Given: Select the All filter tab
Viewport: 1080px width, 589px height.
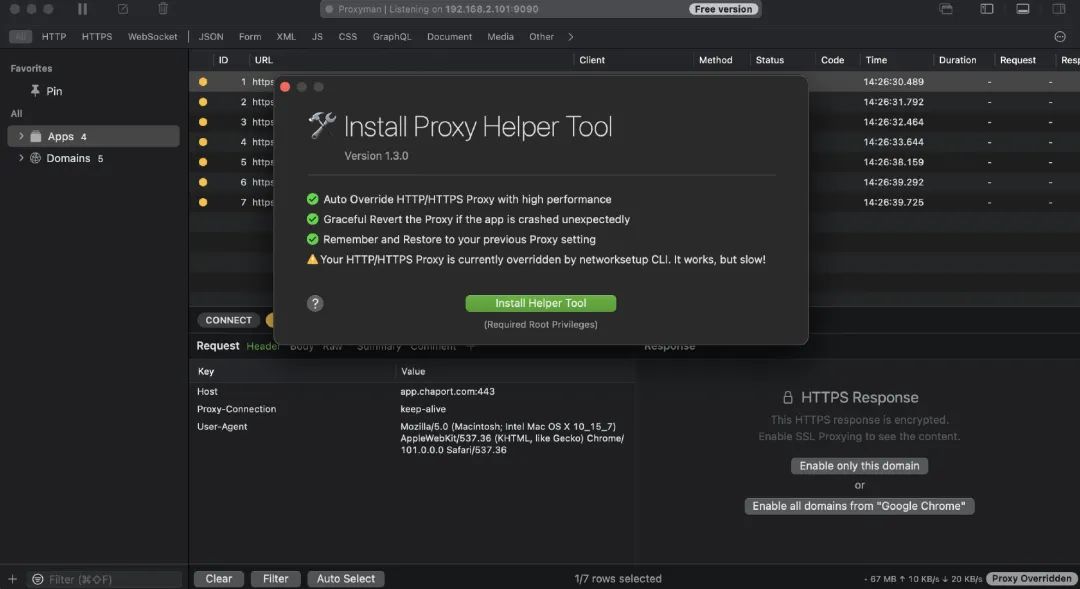Looking at the screenshot, I should [x=20, y=37].
